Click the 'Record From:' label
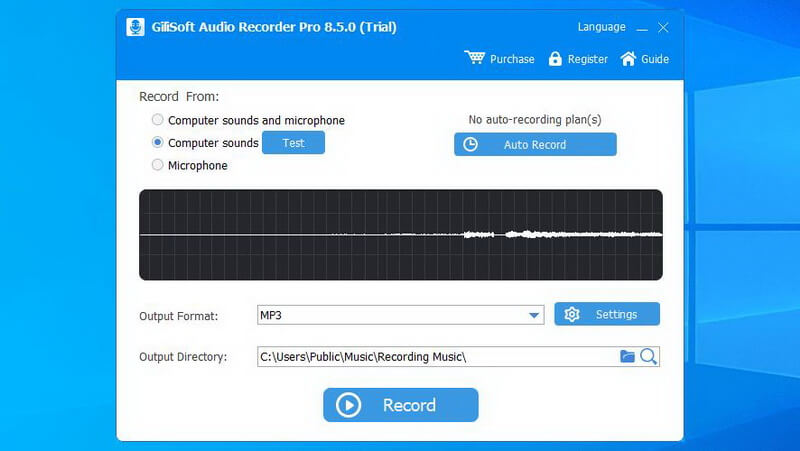Viewport: 800px width, 451px height. coord(179,96)
